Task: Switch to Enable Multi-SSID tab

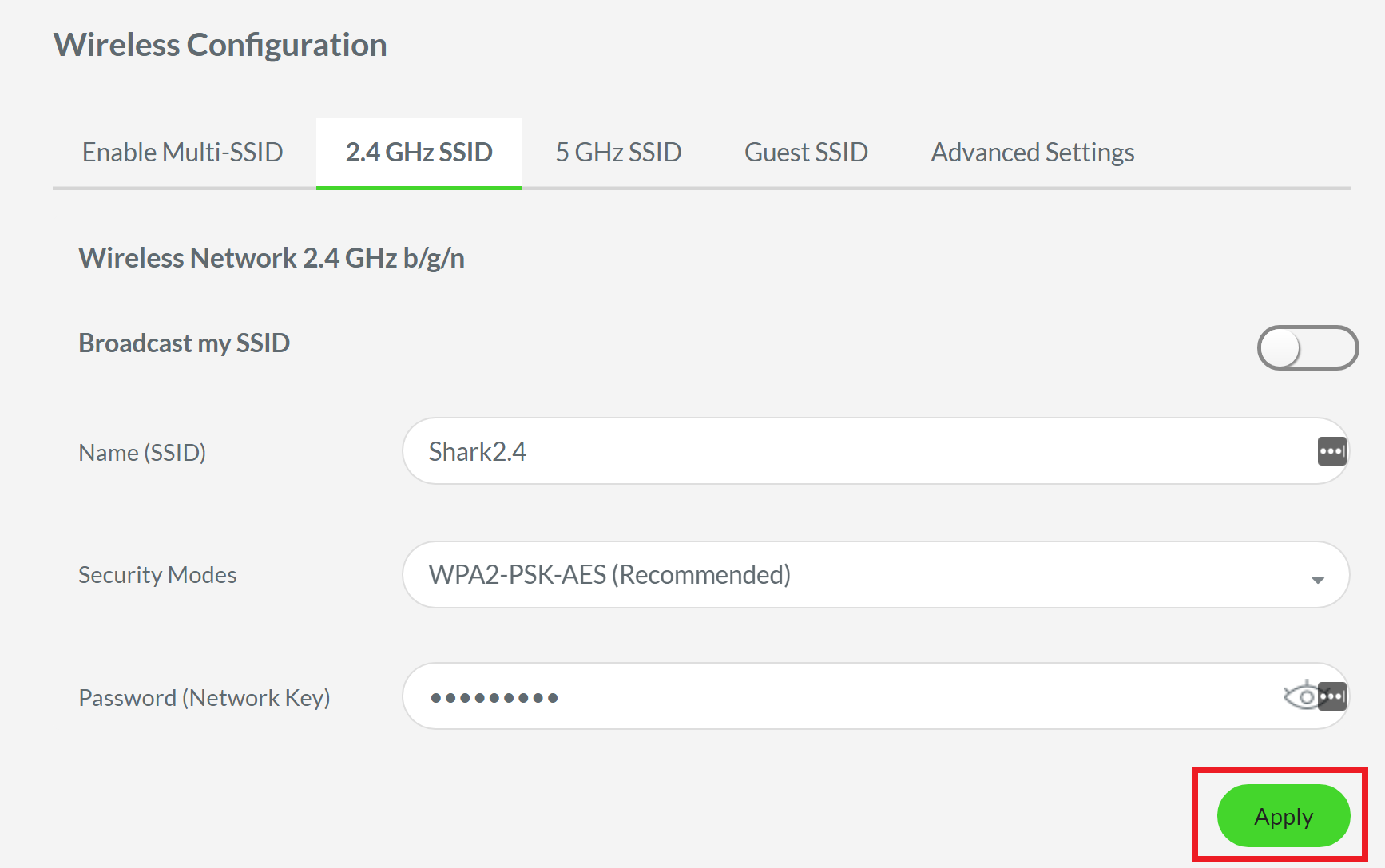Action: [183, 152]
